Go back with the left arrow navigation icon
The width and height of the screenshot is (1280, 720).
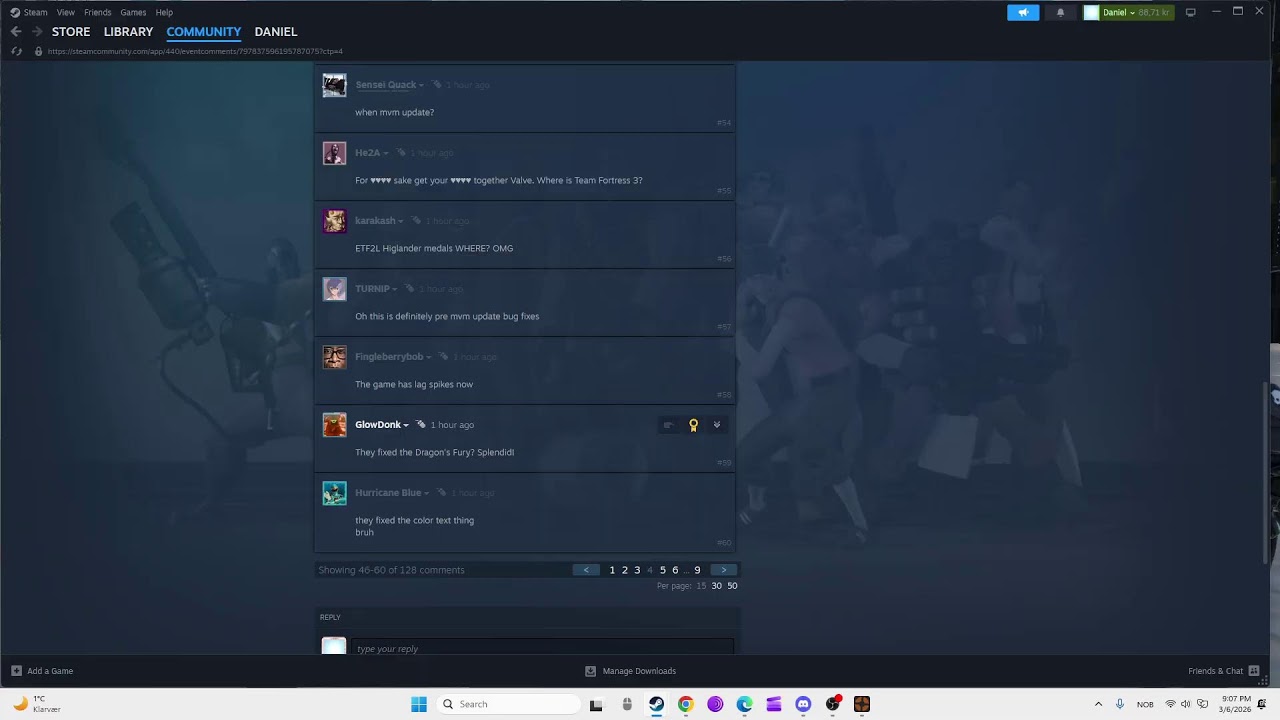pyautogui.click(x=15, y=32)
